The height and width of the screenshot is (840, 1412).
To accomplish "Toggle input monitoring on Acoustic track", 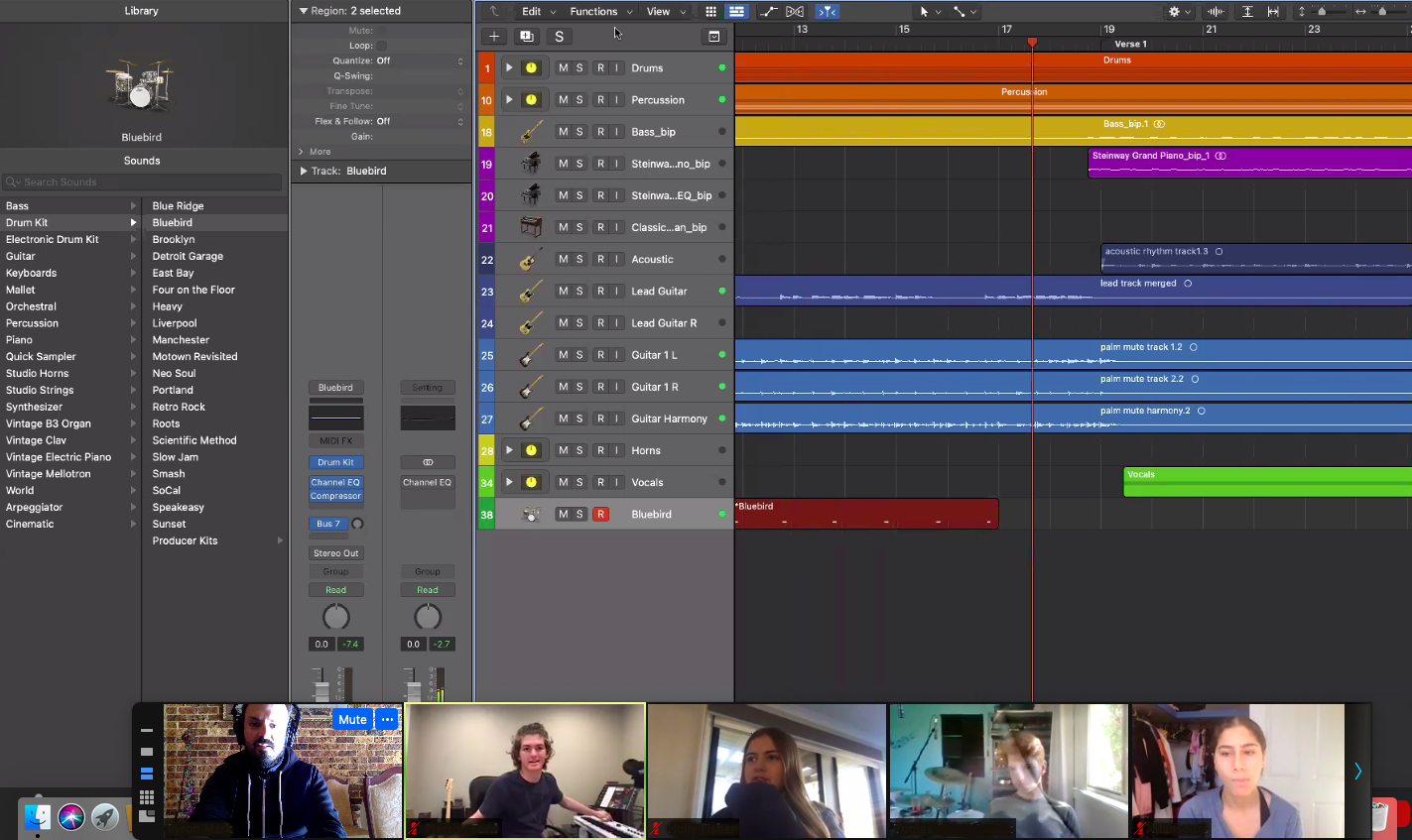I will pos(616,259).
